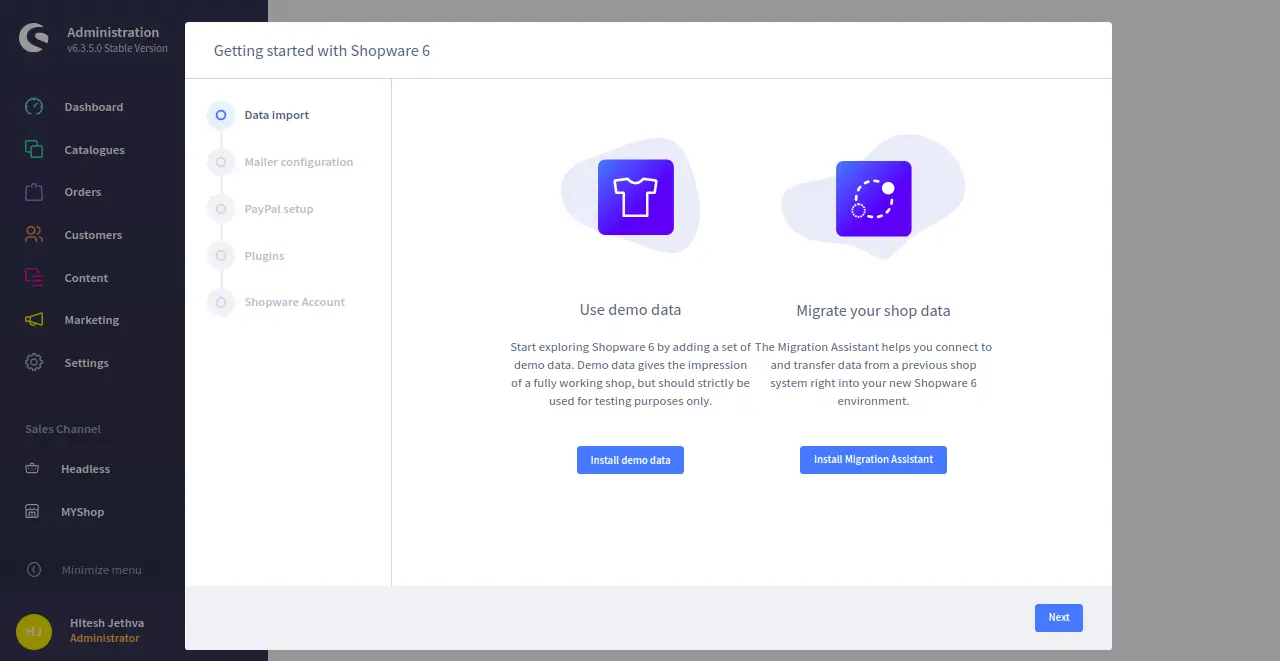Click the Plugins step label
1280x661 pixels.
(x=265, y=256)
